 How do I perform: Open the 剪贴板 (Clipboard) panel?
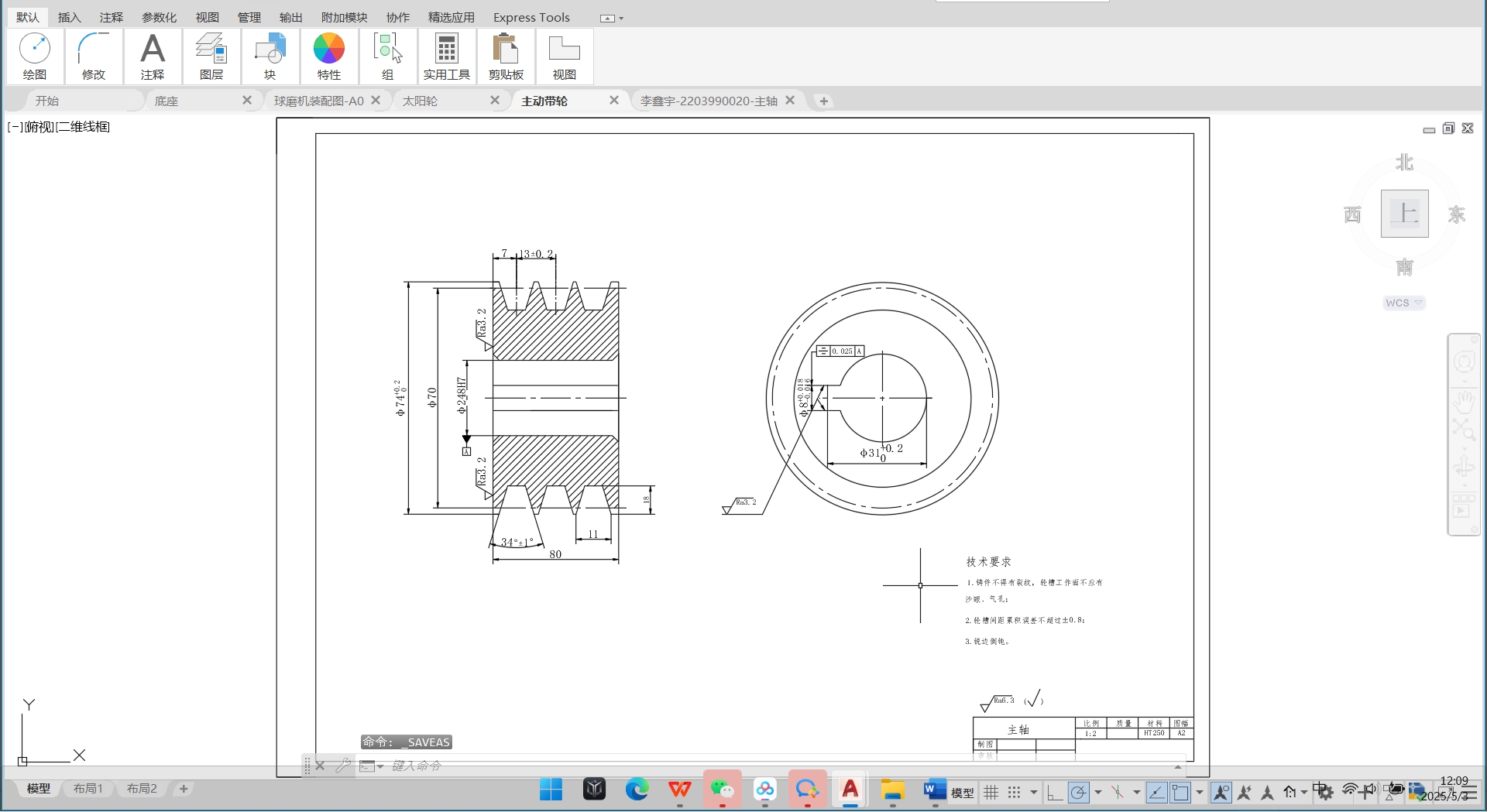tap(506, 57)
